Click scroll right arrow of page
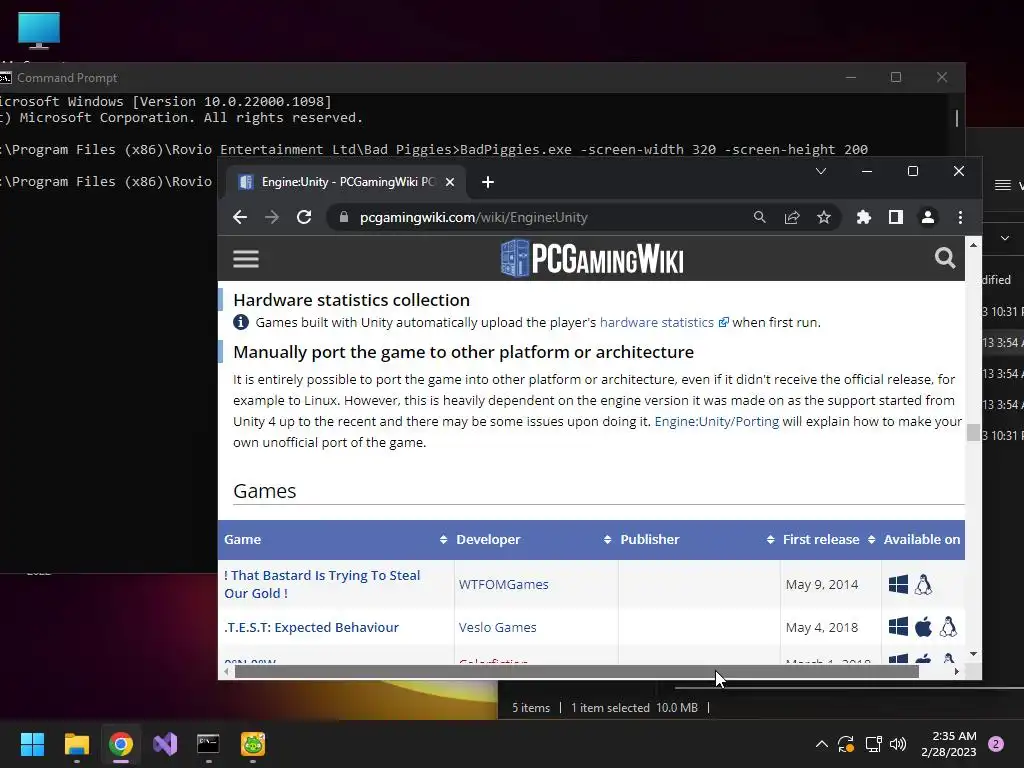The width and height of the screenshot is (1024, 768). coord(956,672)
